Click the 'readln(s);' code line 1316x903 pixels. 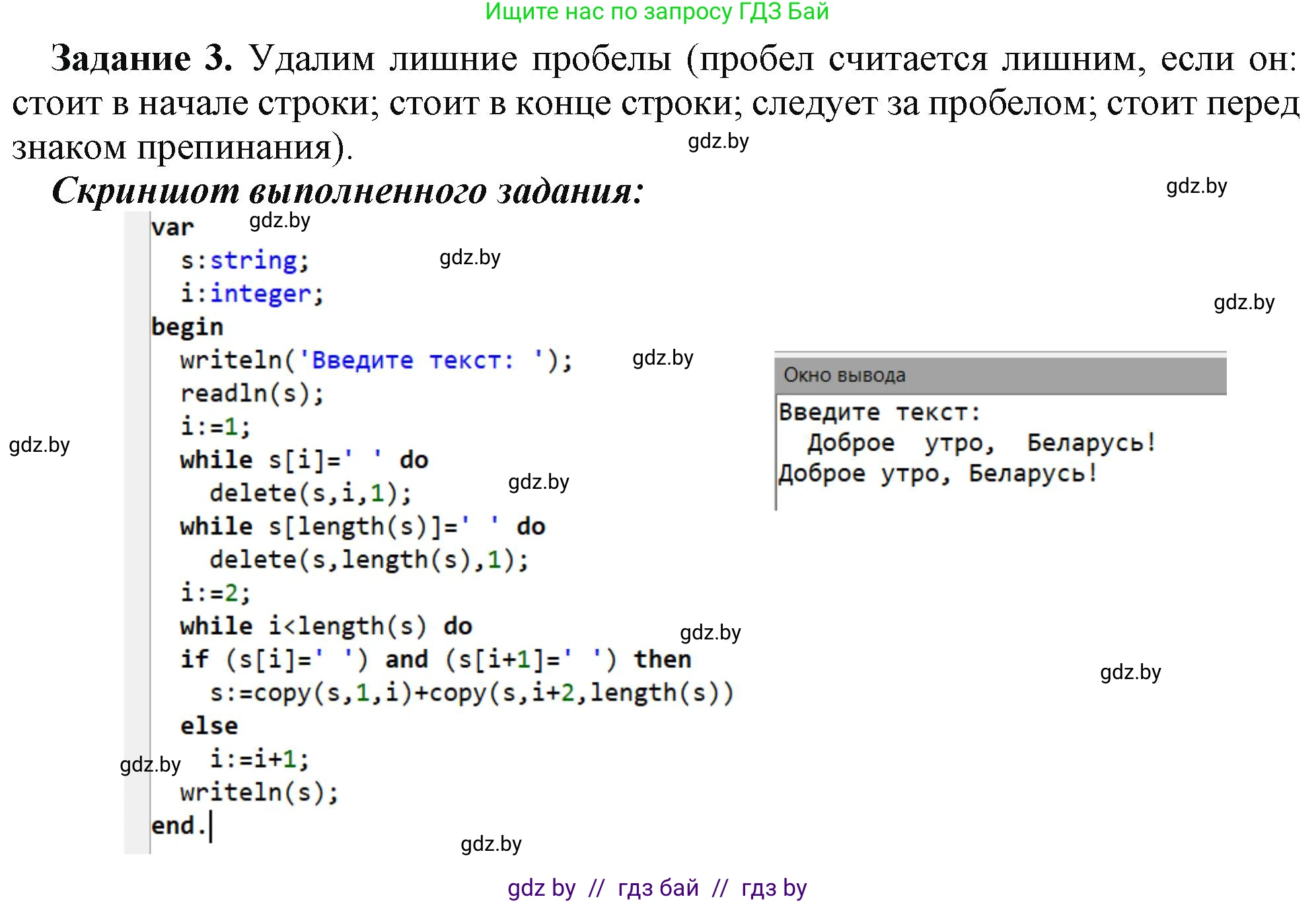[x=252, y=393]
